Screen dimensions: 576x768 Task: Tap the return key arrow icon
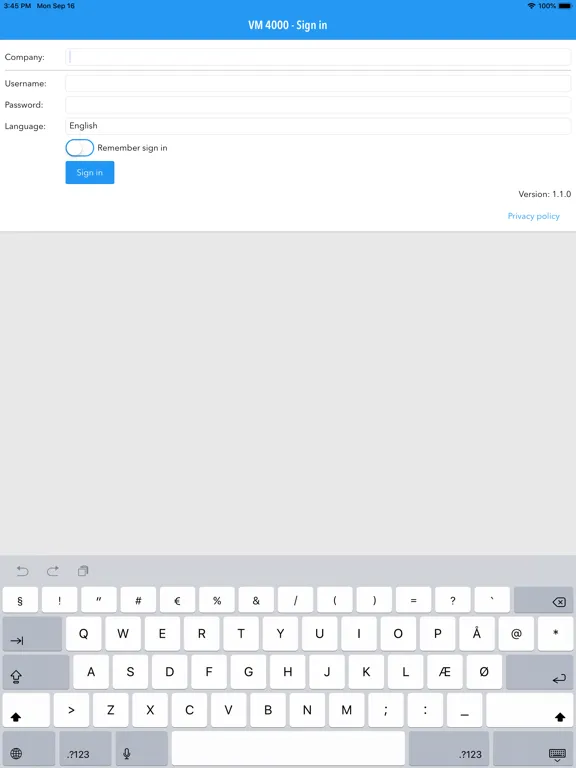(539, 672)
